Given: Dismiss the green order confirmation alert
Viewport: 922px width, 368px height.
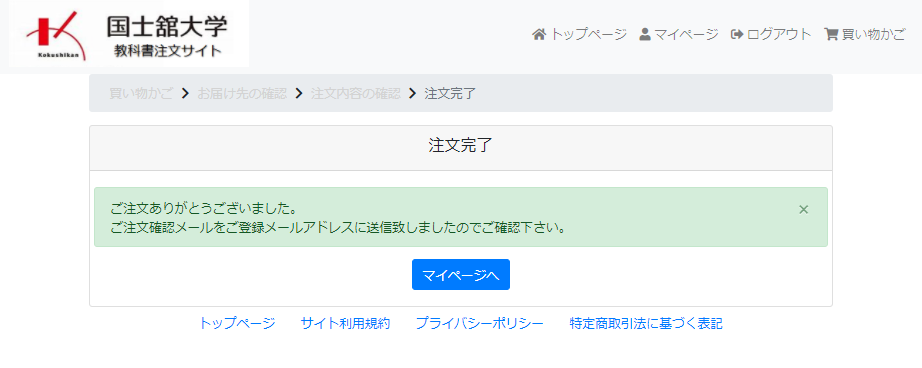Looking at the screenshot, I should click(804, 209).
